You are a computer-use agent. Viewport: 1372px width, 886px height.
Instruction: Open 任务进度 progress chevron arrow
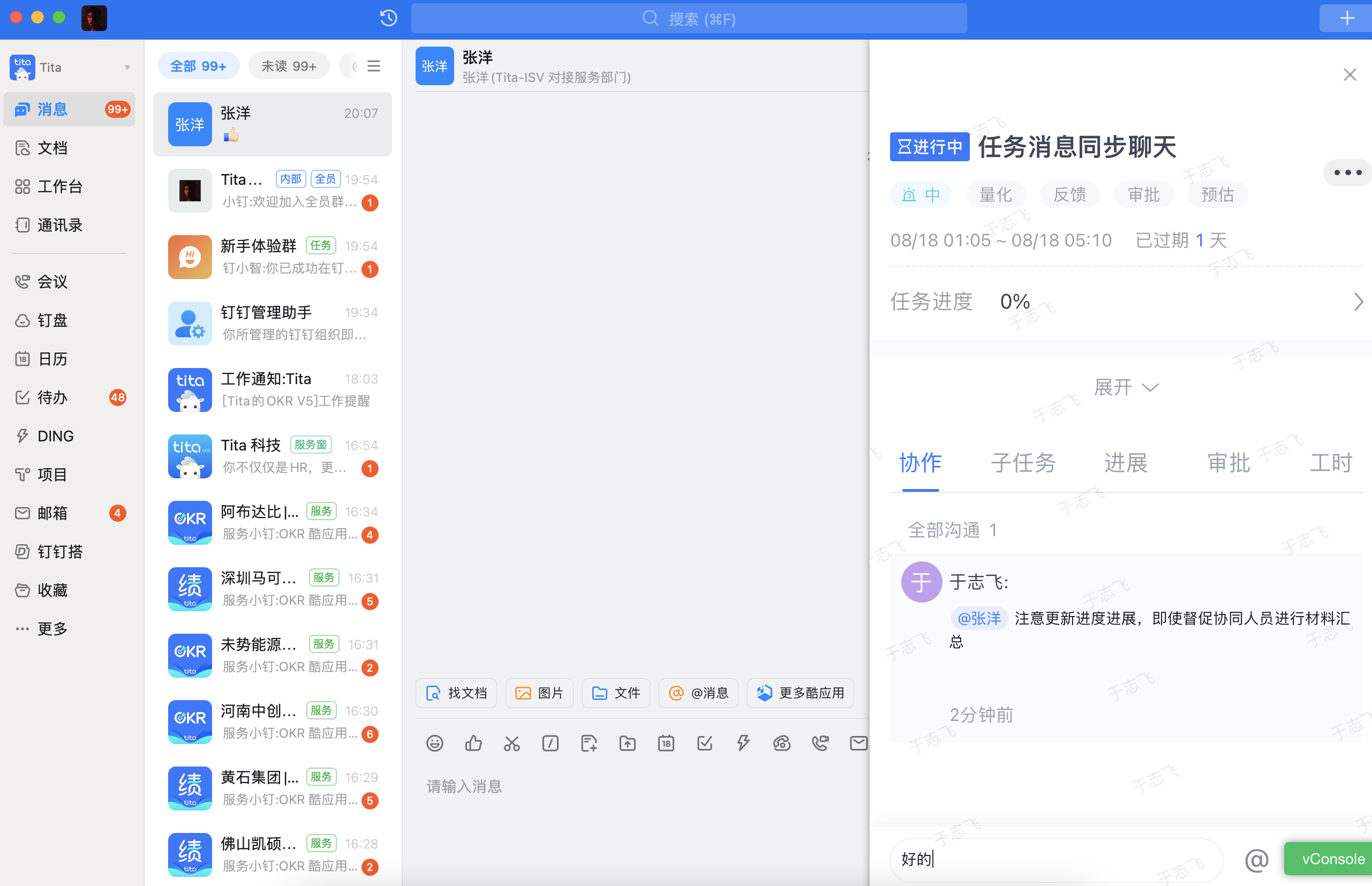(x=1358, y=302)
